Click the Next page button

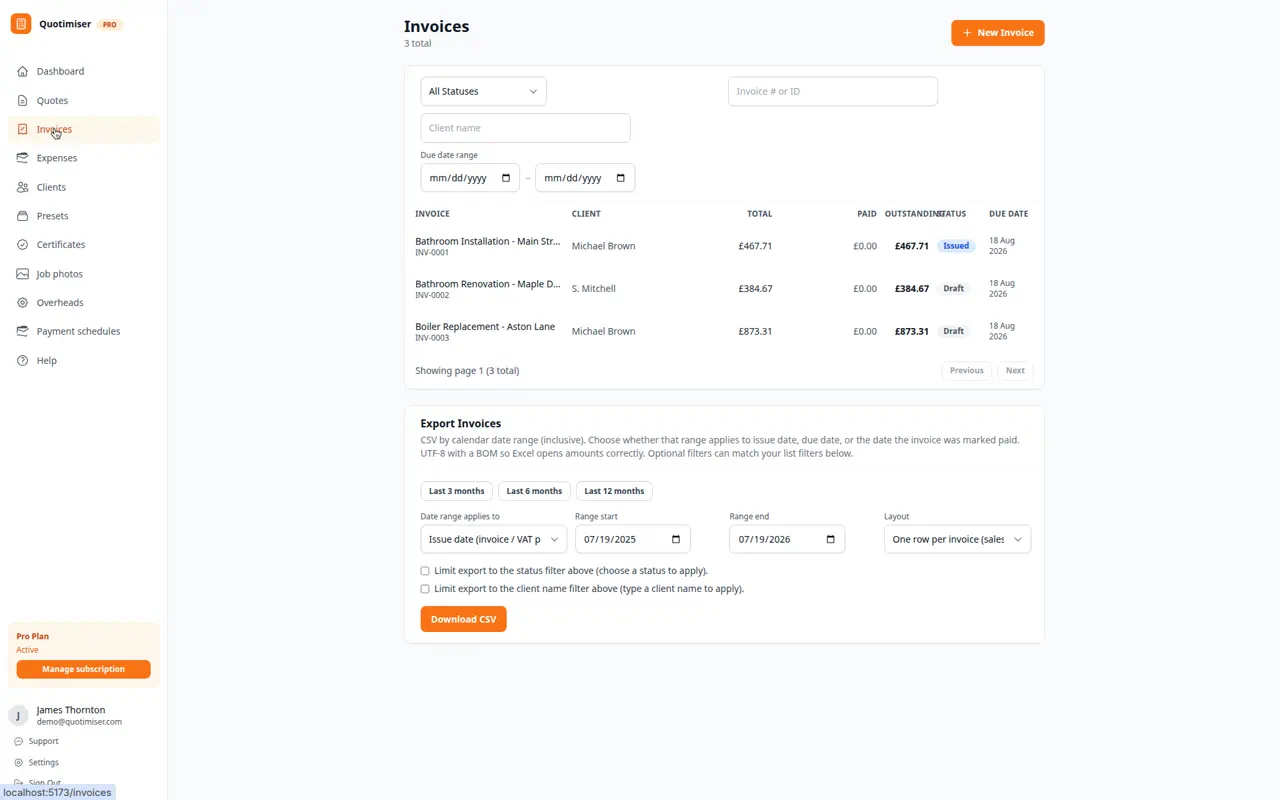point(1015,370)
